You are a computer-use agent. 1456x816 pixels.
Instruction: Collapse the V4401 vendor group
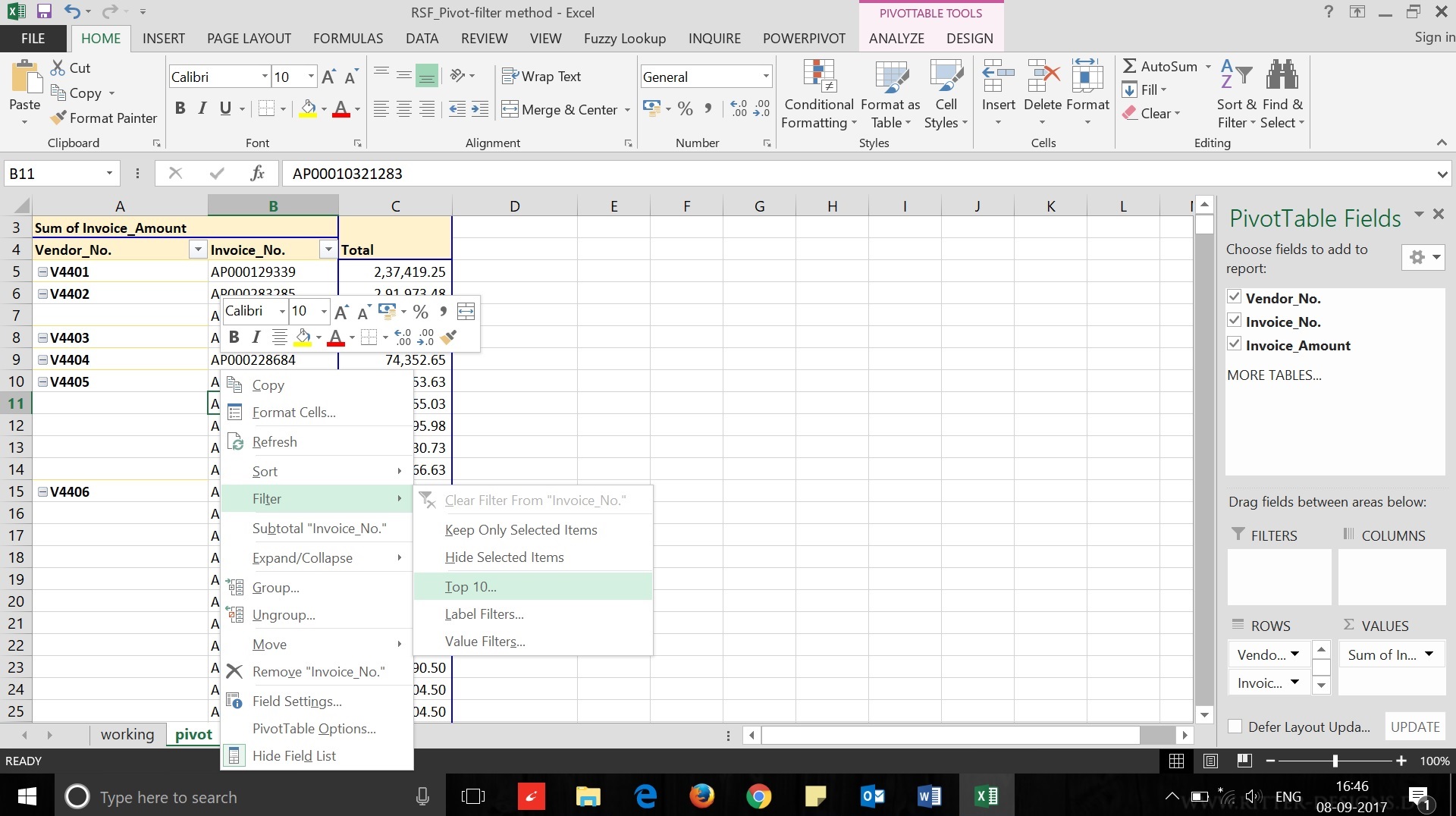(x=43, y=272)
